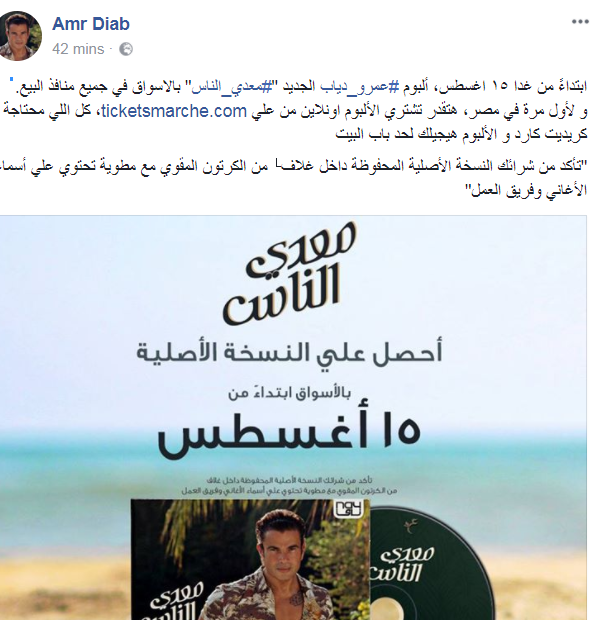Click the أحصل علي النسخة الأصلية headline

pos(289,352)
